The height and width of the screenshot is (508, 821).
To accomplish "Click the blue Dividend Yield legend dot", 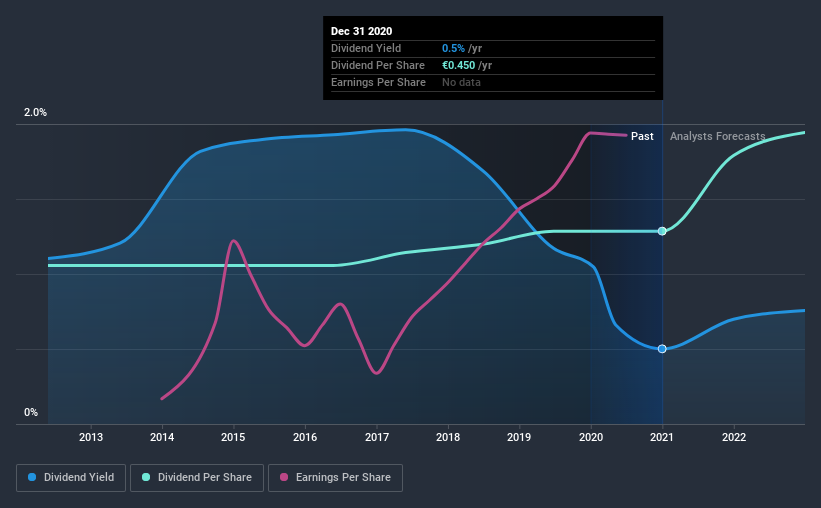I will point(32,477).
